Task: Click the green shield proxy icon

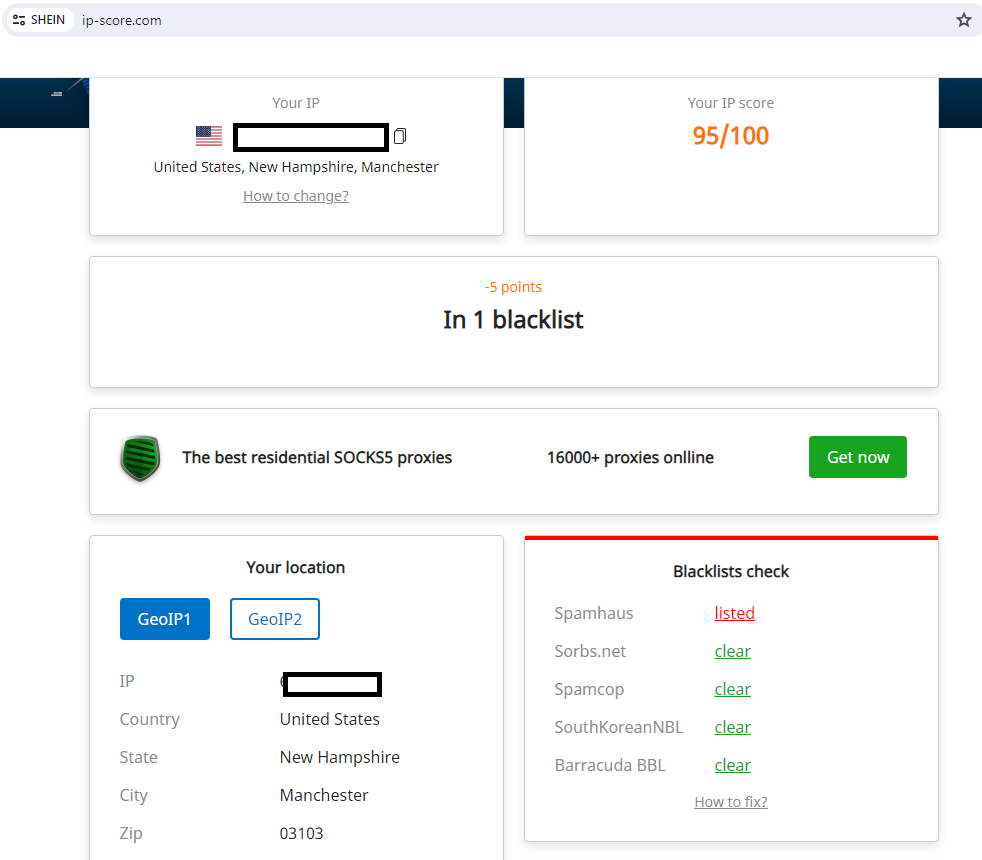Action: coord(140,458)
